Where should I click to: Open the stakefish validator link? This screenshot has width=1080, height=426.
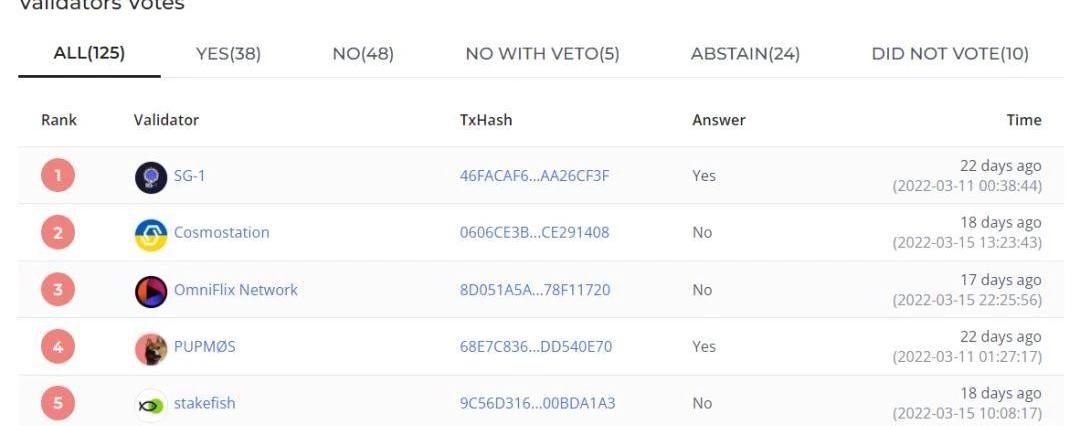[x=205, y=403]
